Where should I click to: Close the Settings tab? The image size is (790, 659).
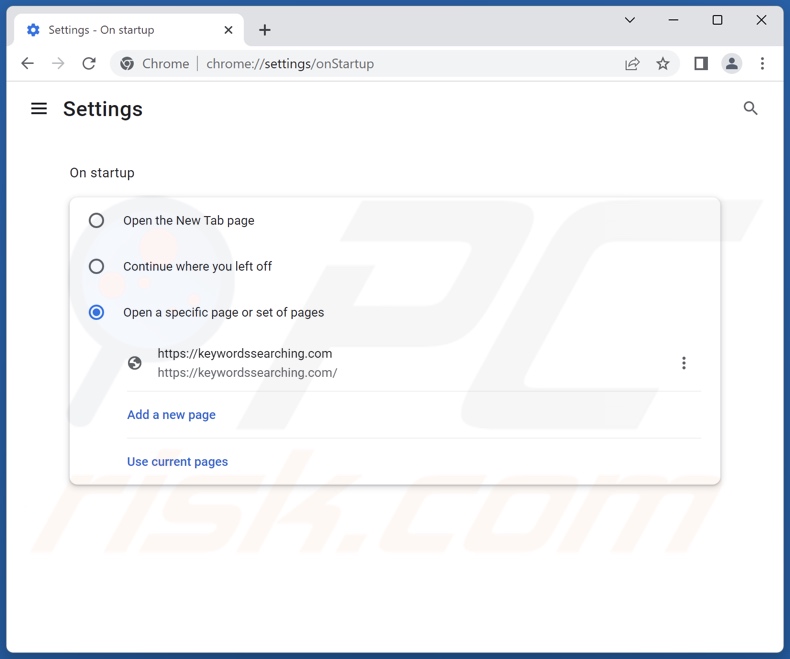[228, 30]
